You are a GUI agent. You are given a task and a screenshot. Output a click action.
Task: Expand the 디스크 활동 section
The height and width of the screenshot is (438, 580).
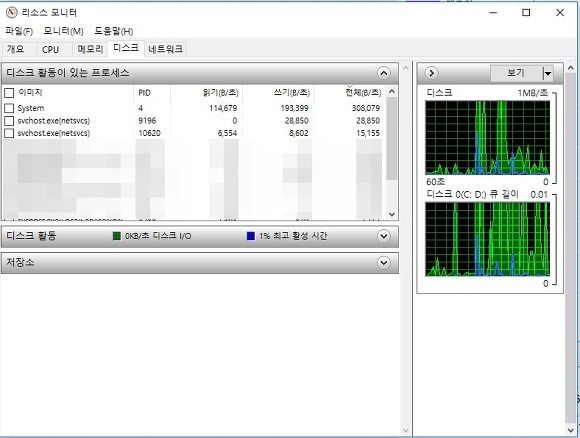click(x=384, y=236)
